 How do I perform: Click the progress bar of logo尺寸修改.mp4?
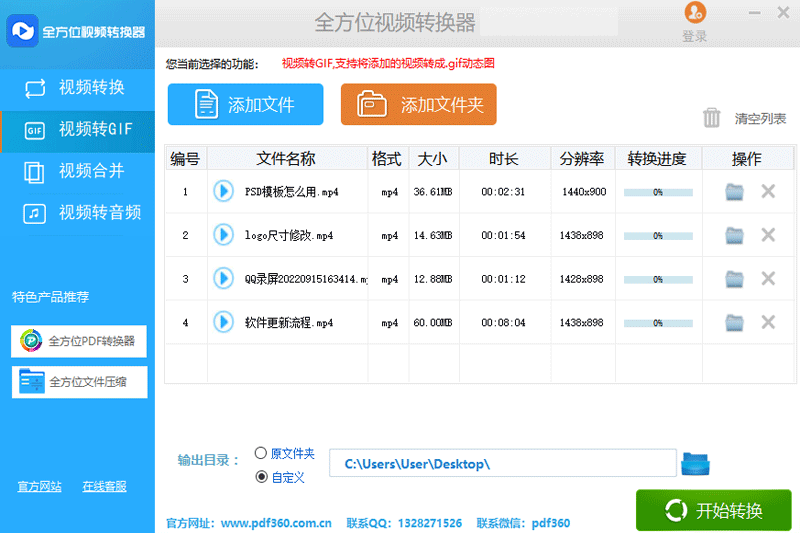[x=657, y=236]
